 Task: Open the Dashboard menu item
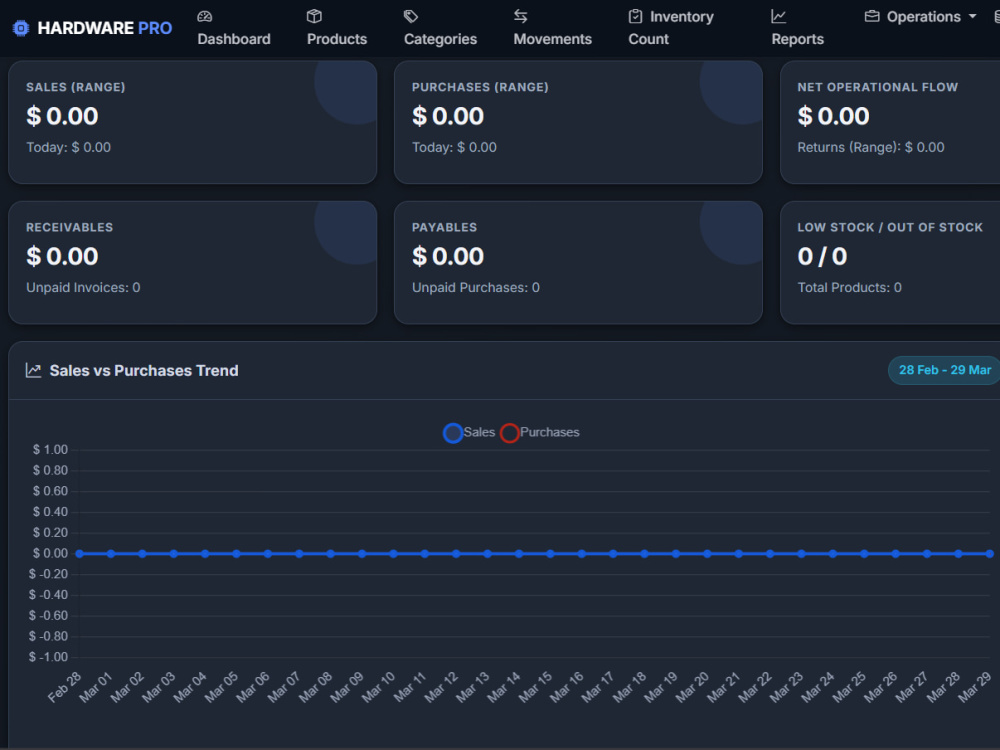(x=233, y=28)
